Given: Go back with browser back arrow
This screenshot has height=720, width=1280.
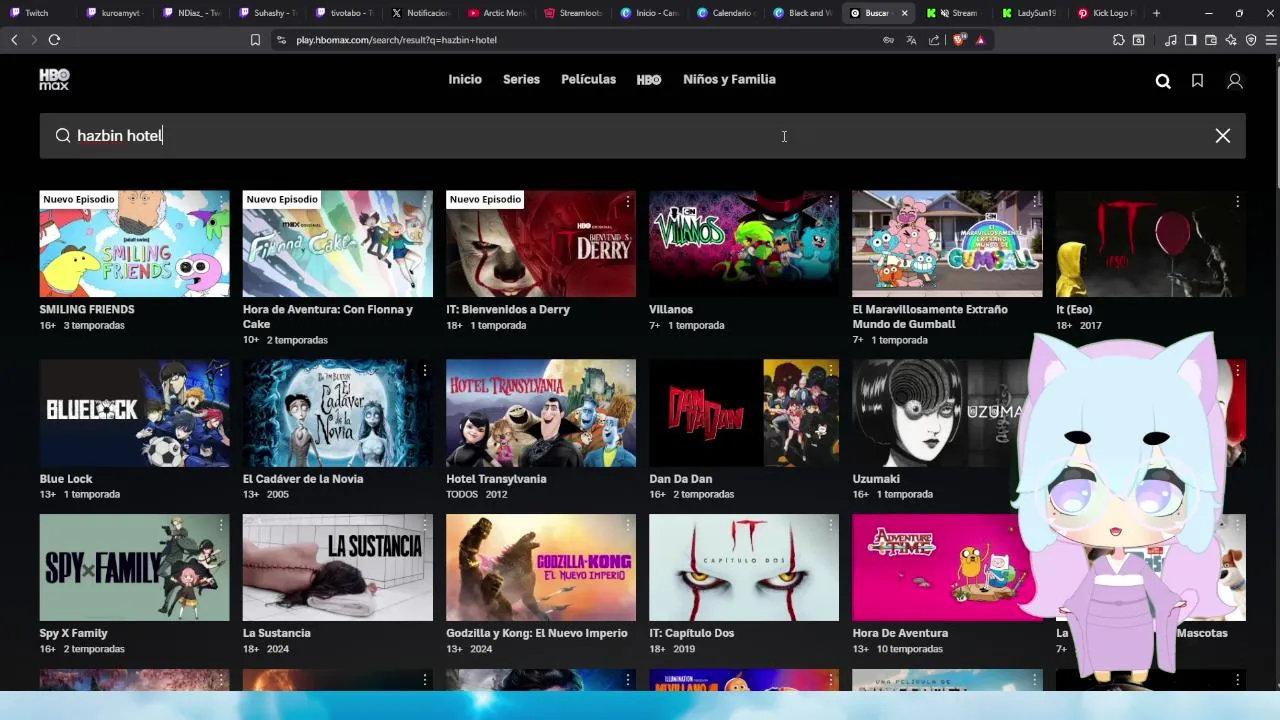Looking at the screenshot, I should tap(14, 40).
